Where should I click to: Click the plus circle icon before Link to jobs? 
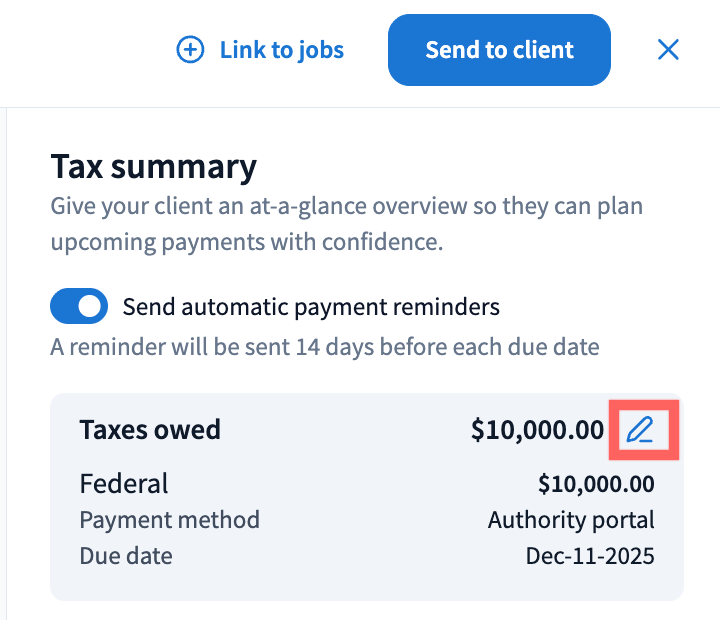pos(190,50)
